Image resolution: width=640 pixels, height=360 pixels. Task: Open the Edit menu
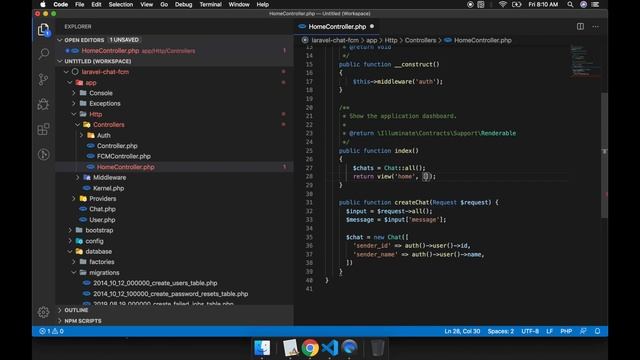coord(96,4)
